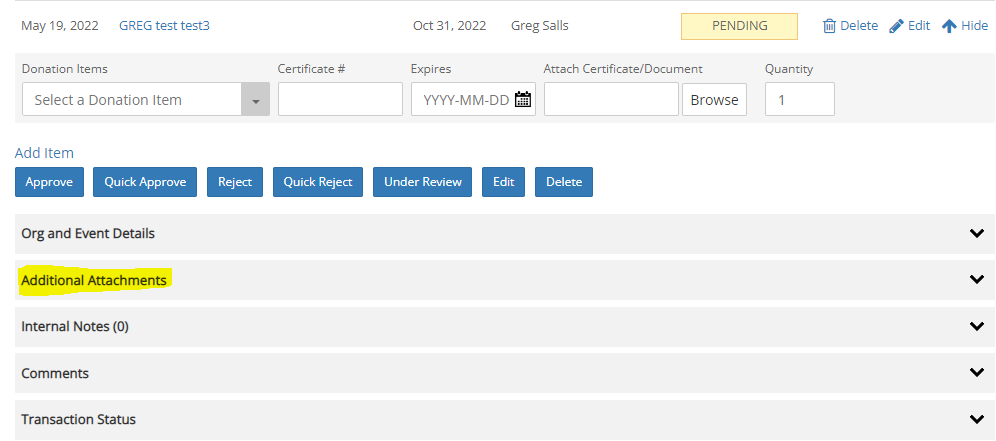
Task: Click the pencil Edit icon
Action: pyautogui.click(x=896, y=26)
